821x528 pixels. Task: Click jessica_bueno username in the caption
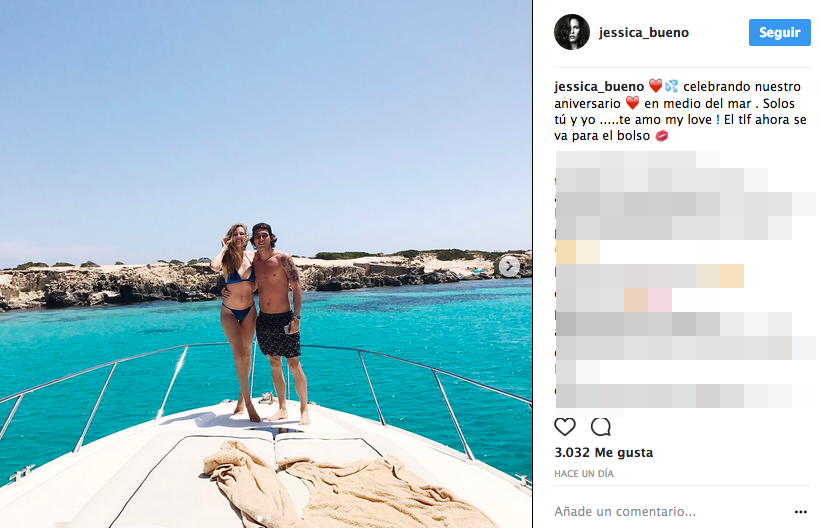tap(599, 86)
